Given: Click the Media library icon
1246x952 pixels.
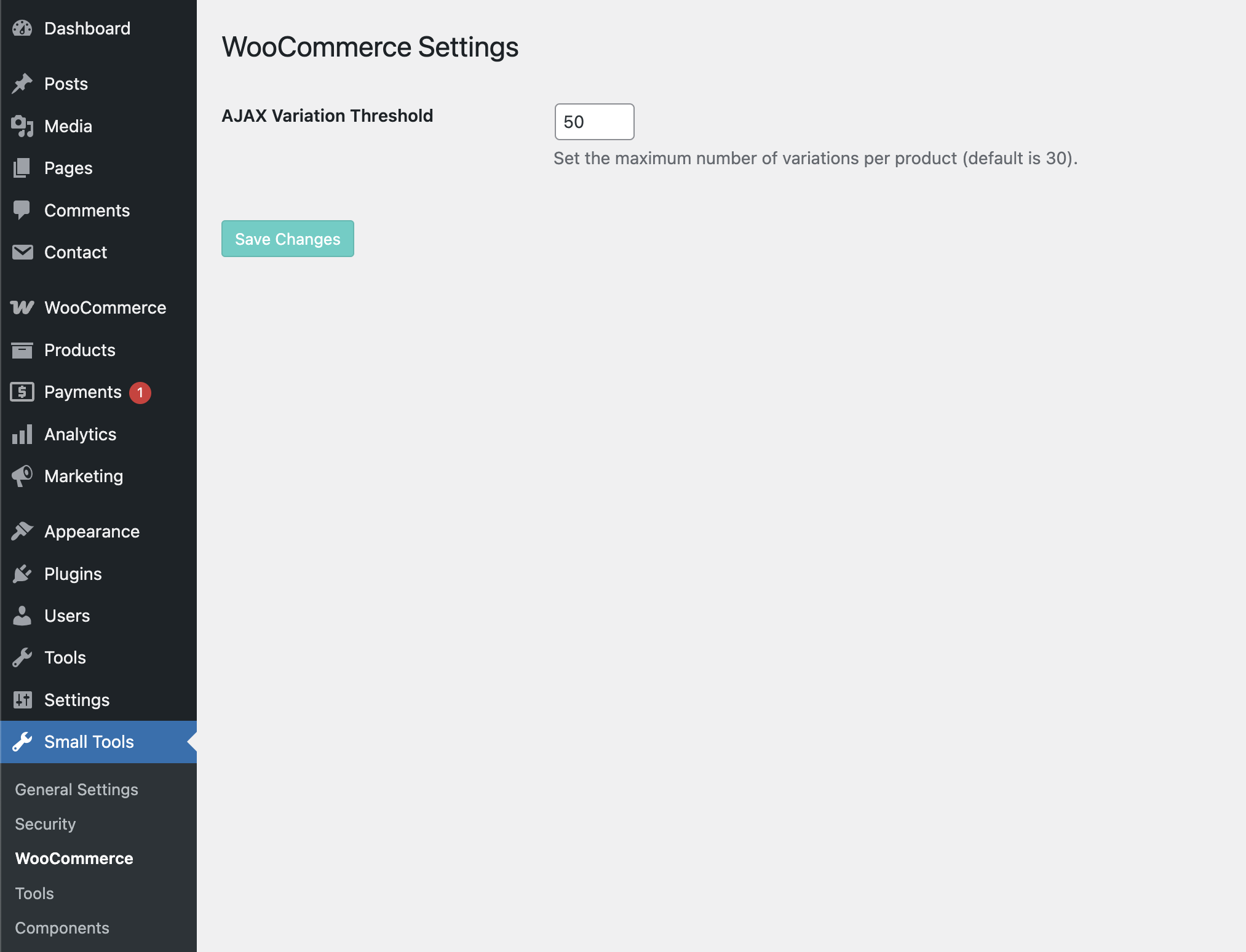Looking at the screenshot, I should pos(22,126).
